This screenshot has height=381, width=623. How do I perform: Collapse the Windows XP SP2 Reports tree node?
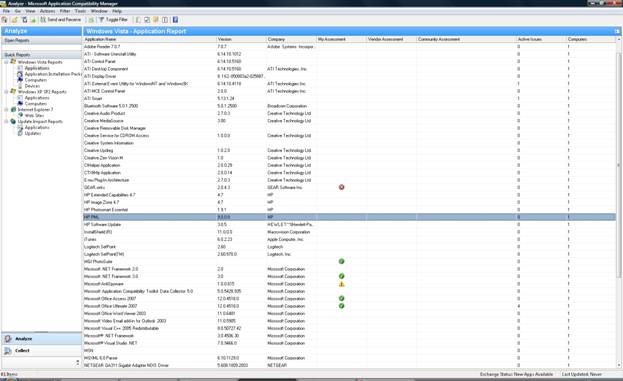[x=6, y=92]
